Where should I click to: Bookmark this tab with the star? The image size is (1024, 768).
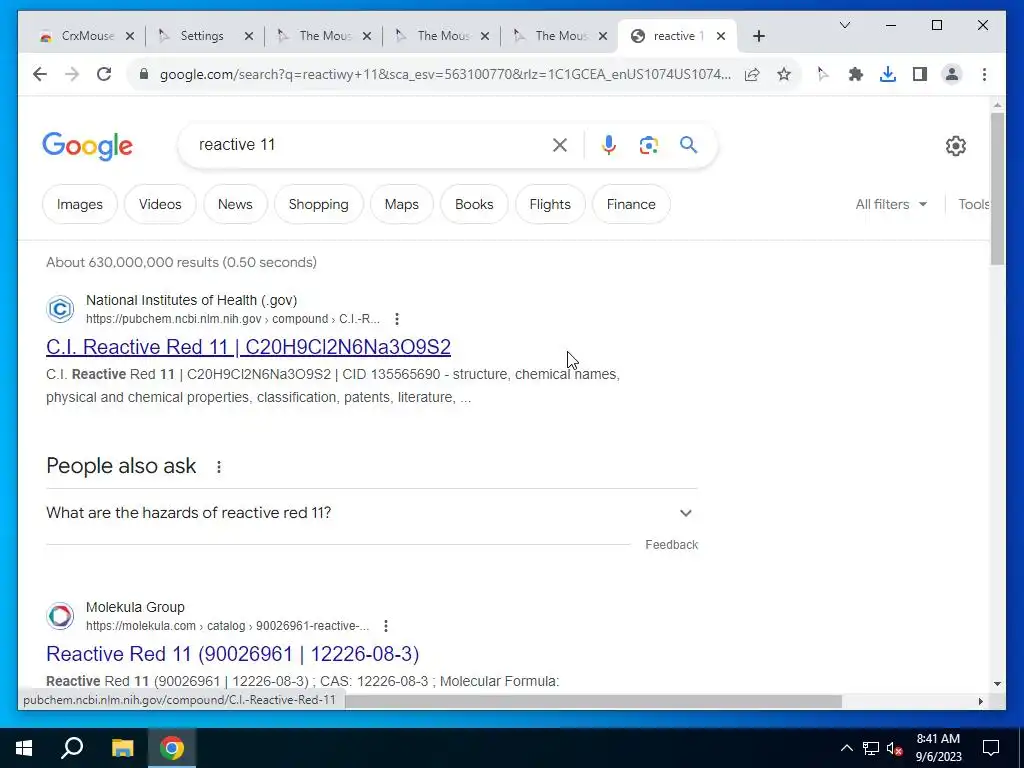(x=784, y=74)
